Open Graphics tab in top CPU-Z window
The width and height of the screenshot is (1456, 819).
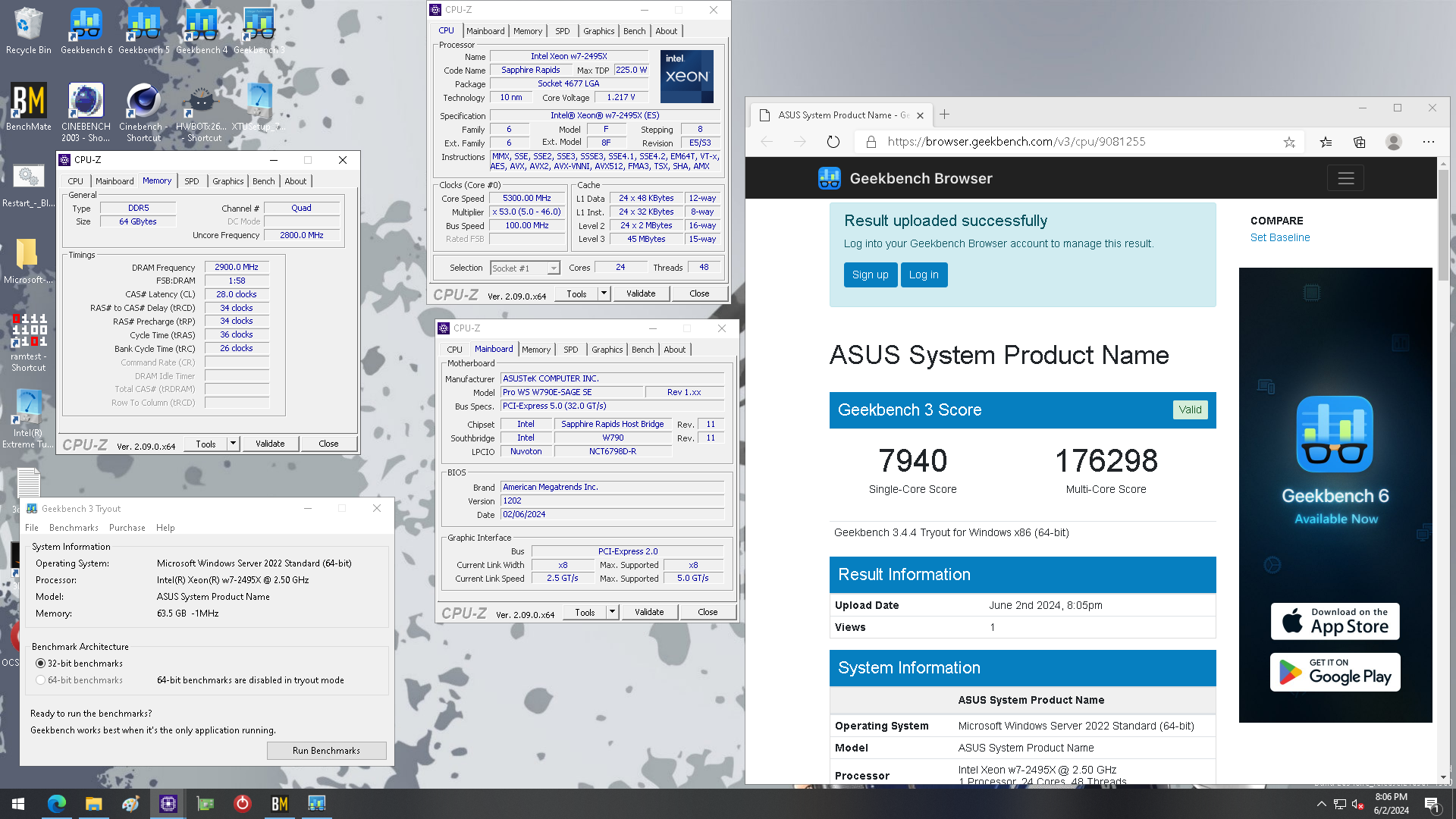pyautogui.click(x=599, y=31)
